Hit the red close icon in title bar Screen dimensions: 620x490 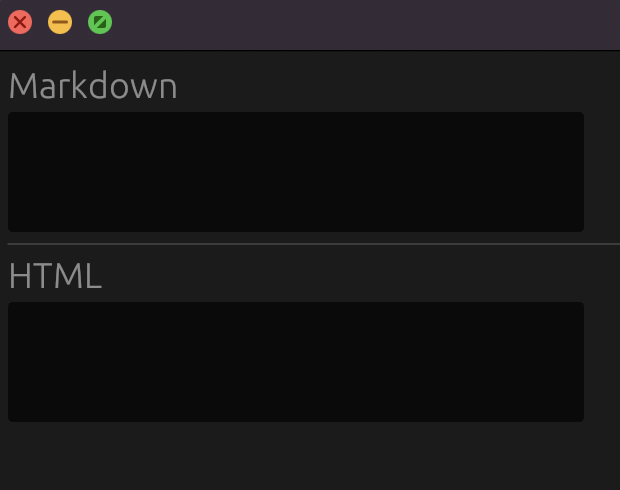point(20,22)
